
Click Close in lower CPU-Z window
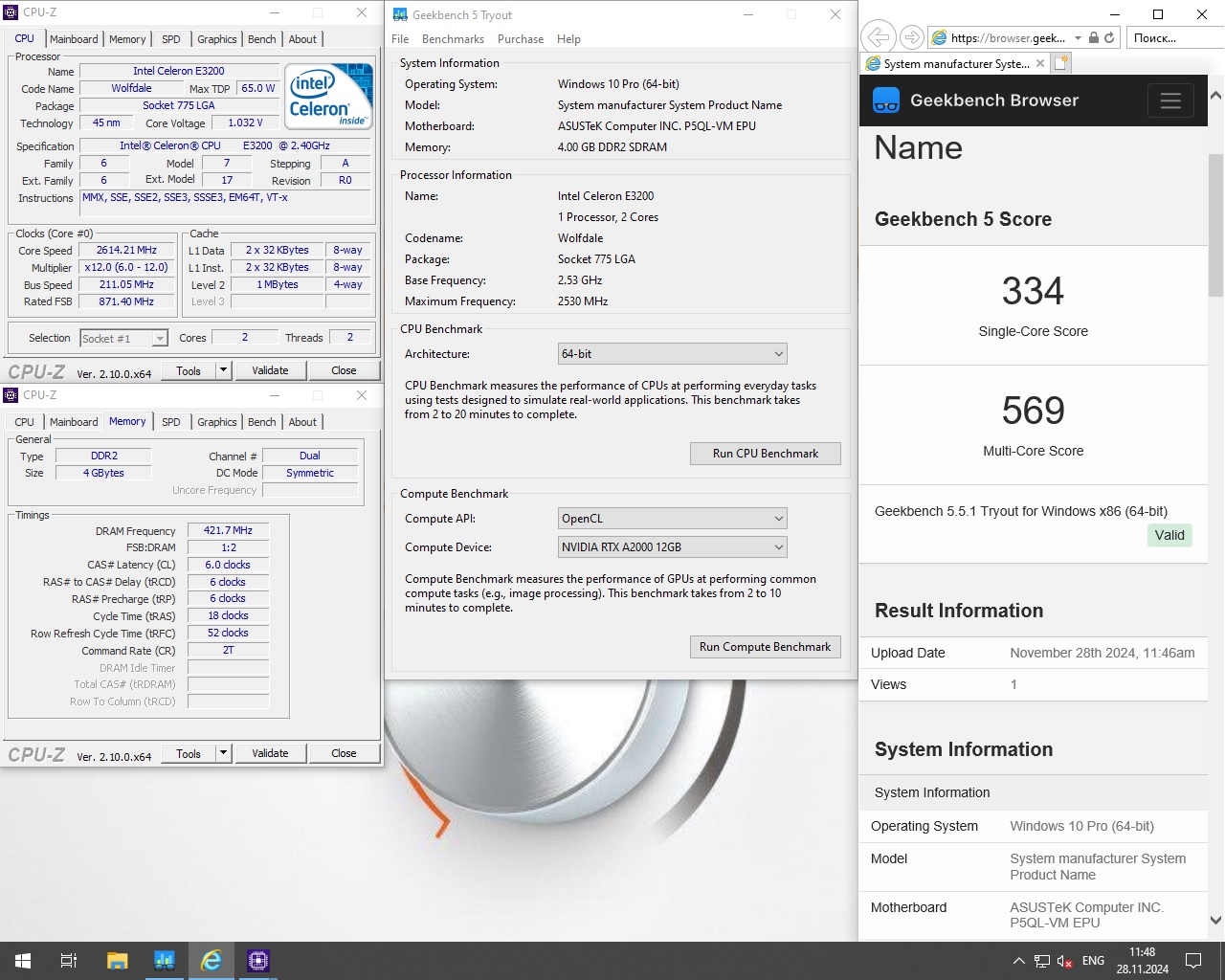point(344,753)
